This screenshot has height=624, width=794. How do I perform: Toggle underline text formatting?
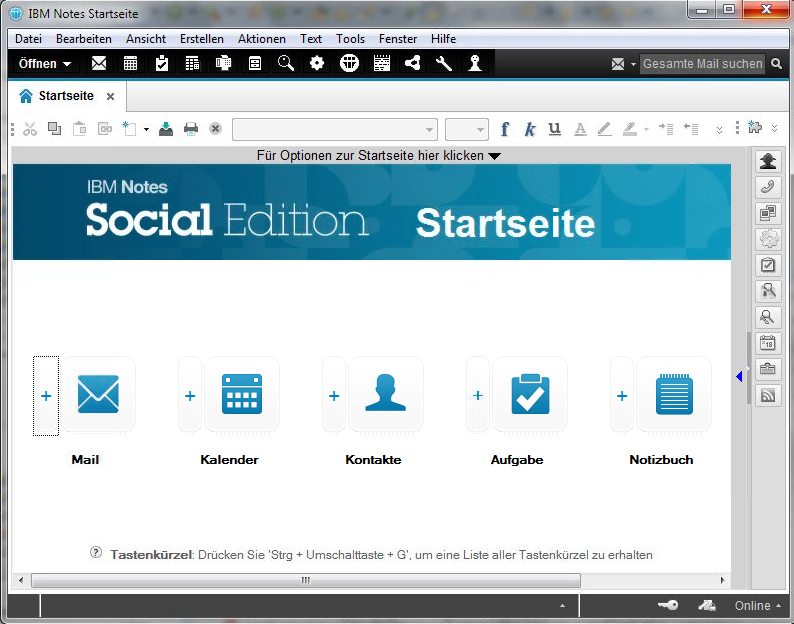point(555,129)
